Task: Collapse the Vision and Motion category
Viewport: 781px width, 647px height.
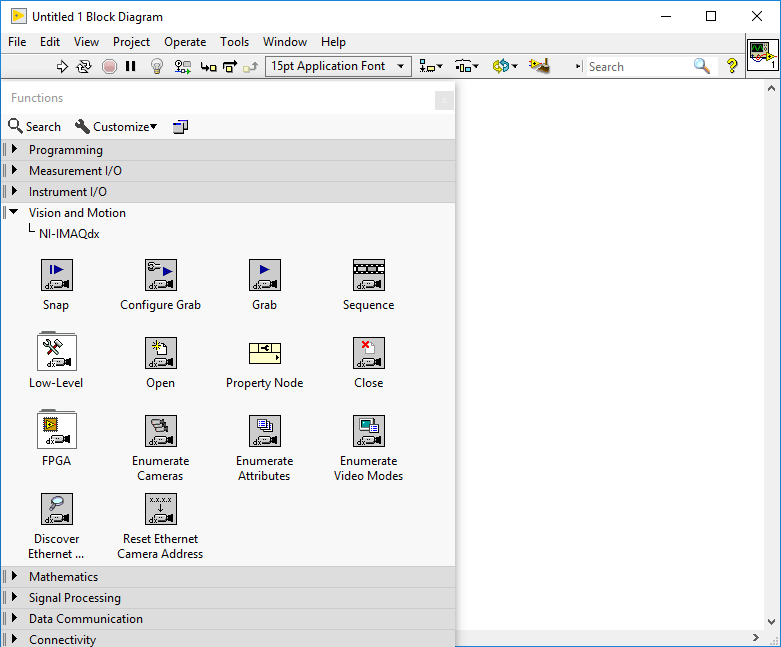Action: tap(14, 212)
